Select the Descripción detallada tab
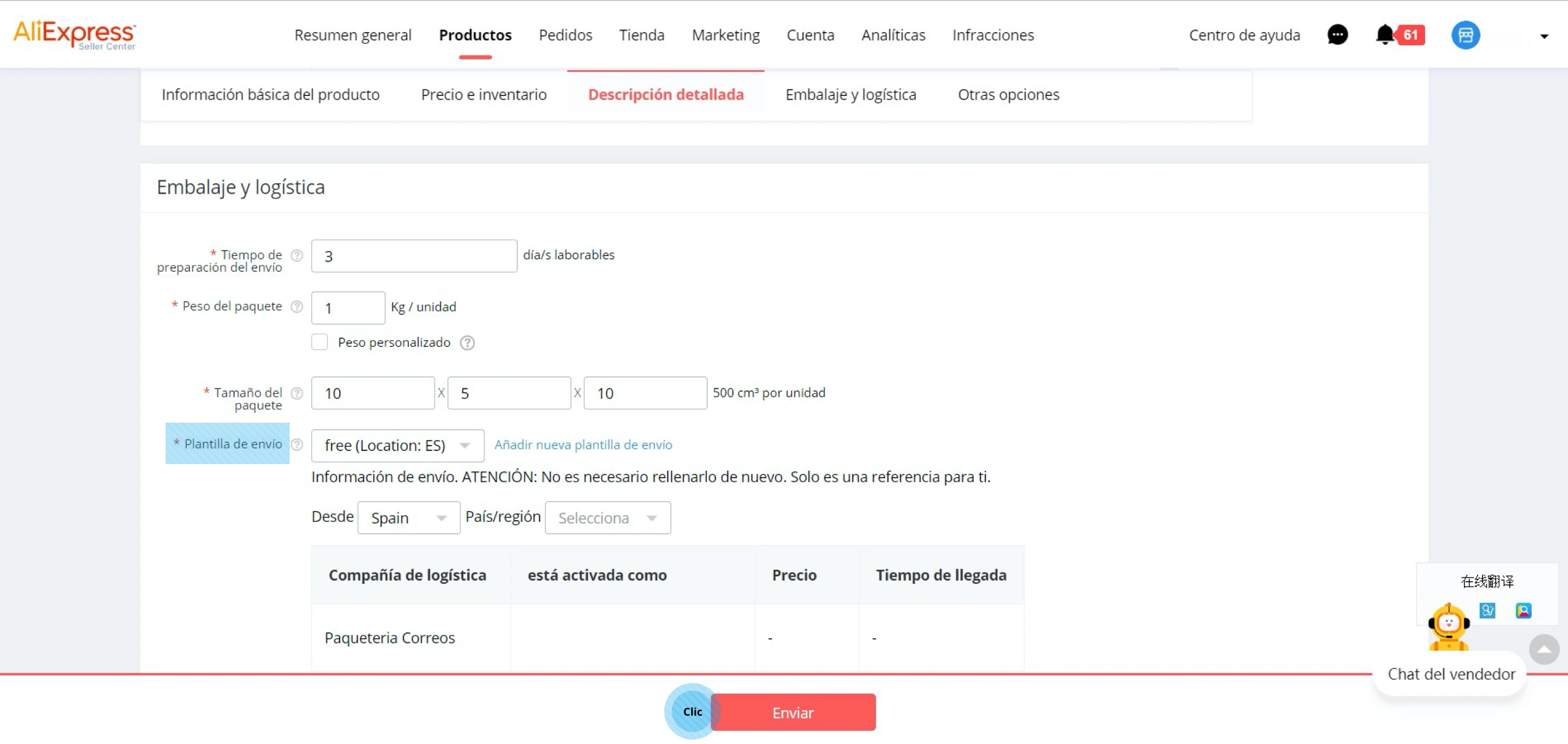 (665, 94)
